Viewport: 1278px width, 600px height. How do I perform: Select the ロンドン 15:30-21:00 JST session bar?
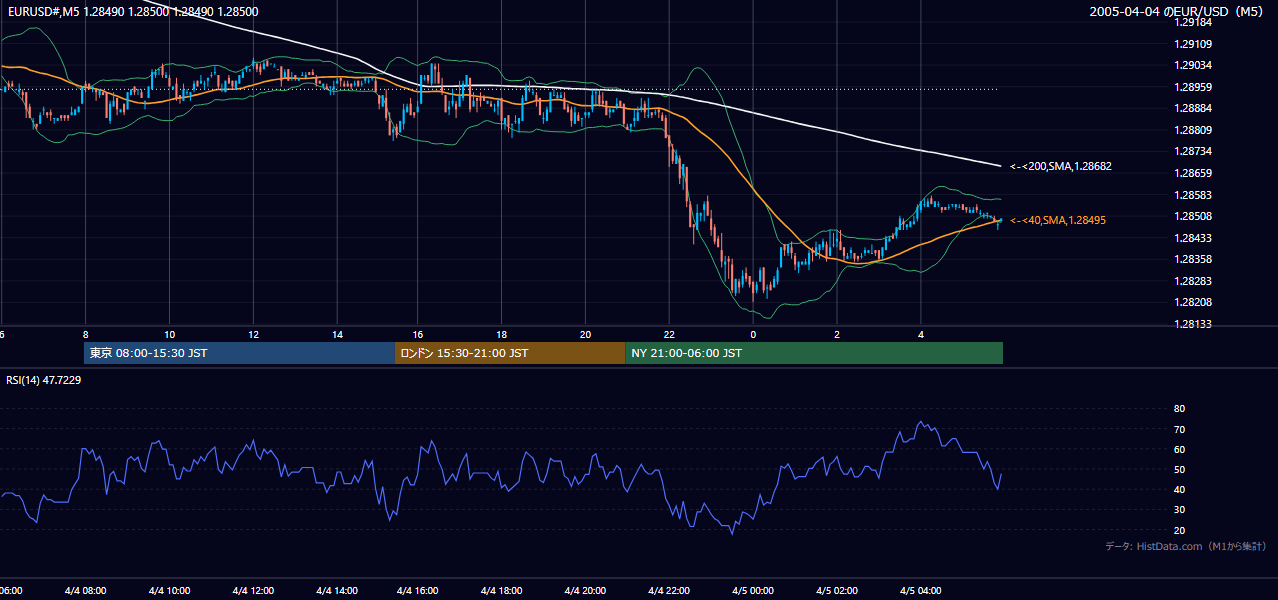coord(510,353)
